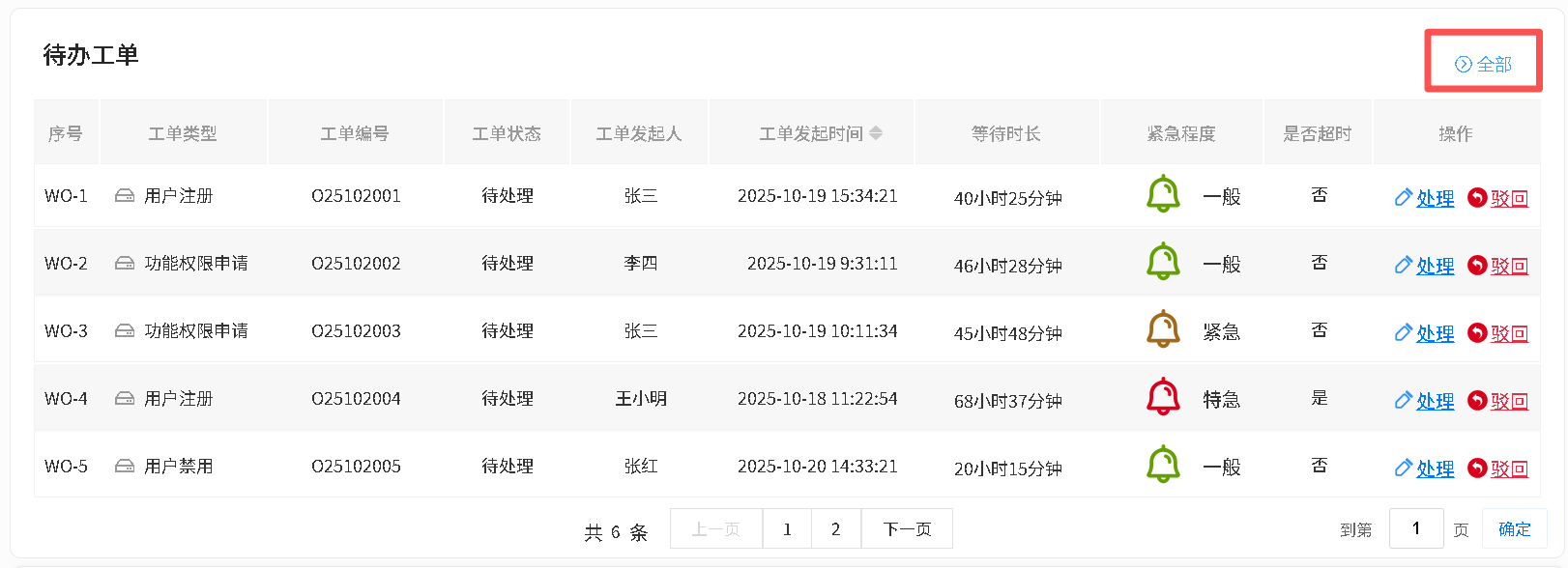
Task: Click the 工单状态 column header
Action: pyautogui.click(x=507, y=133)
